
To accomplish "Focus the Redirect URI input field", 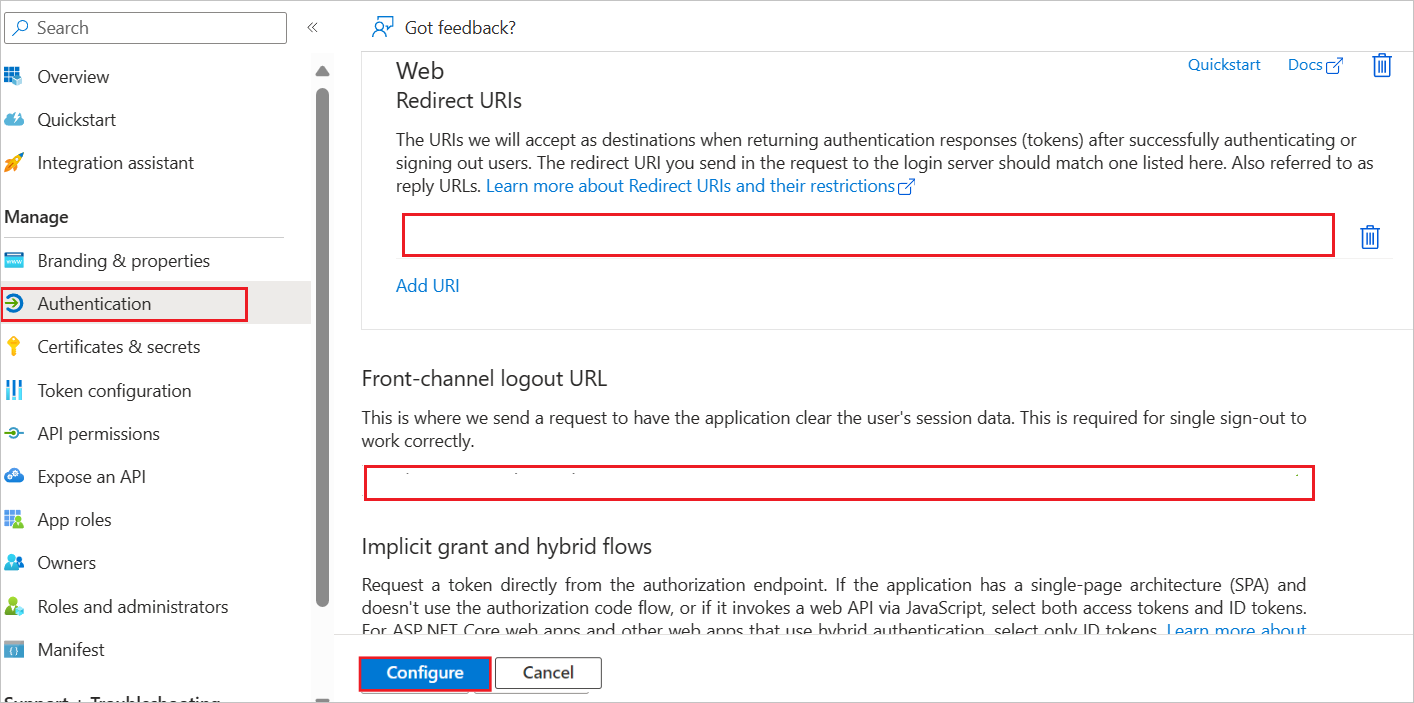I will tap(868, 235).
